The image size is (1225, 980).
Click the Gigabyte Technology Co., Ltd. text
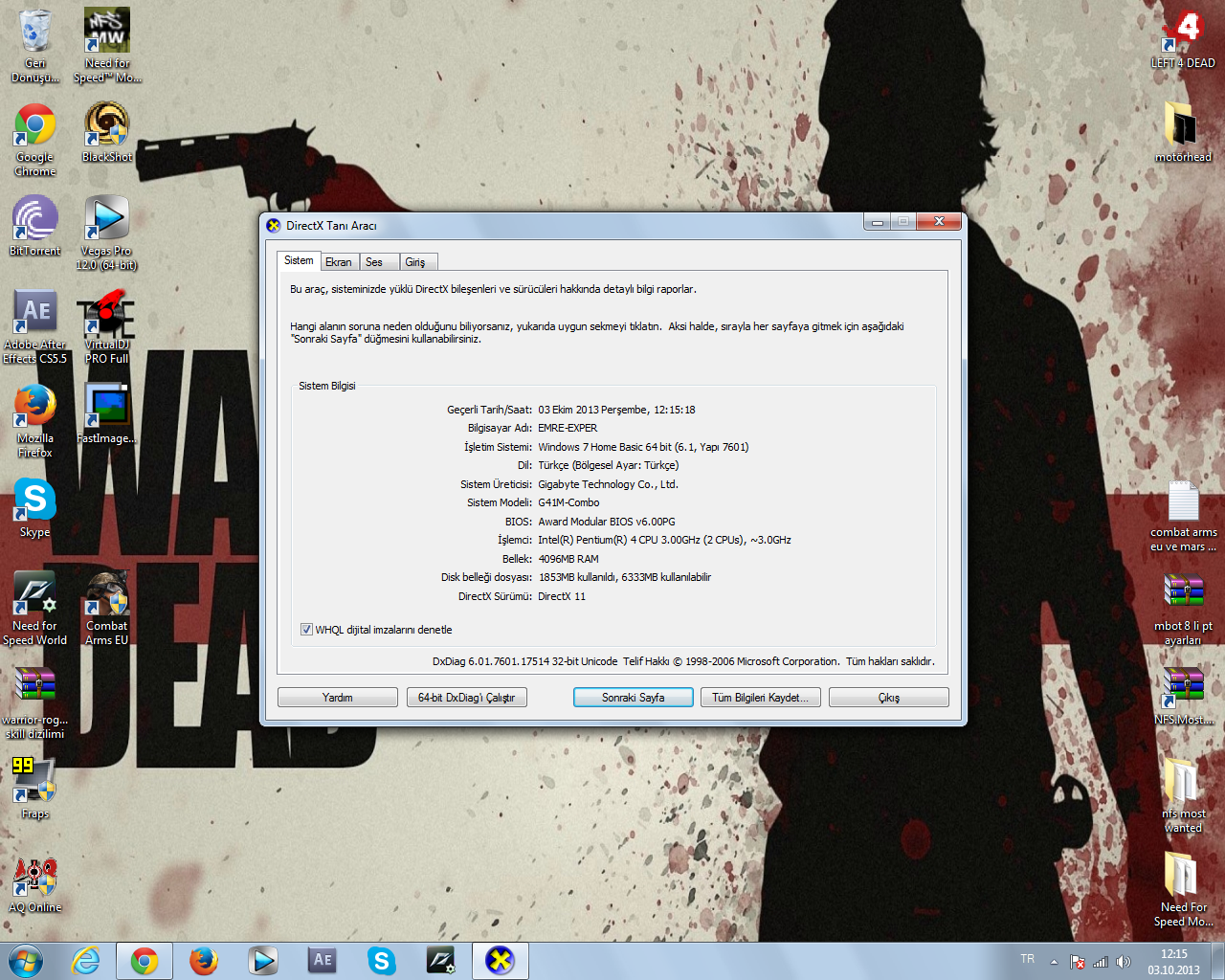[x=608, y=484]
